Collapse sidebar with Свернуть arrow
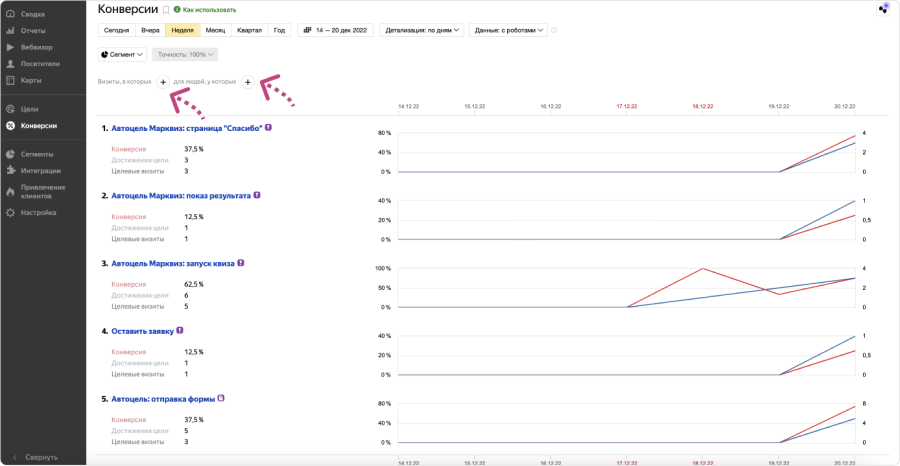The height and width of the screenshot is (466, 900). tap(15, 457)
